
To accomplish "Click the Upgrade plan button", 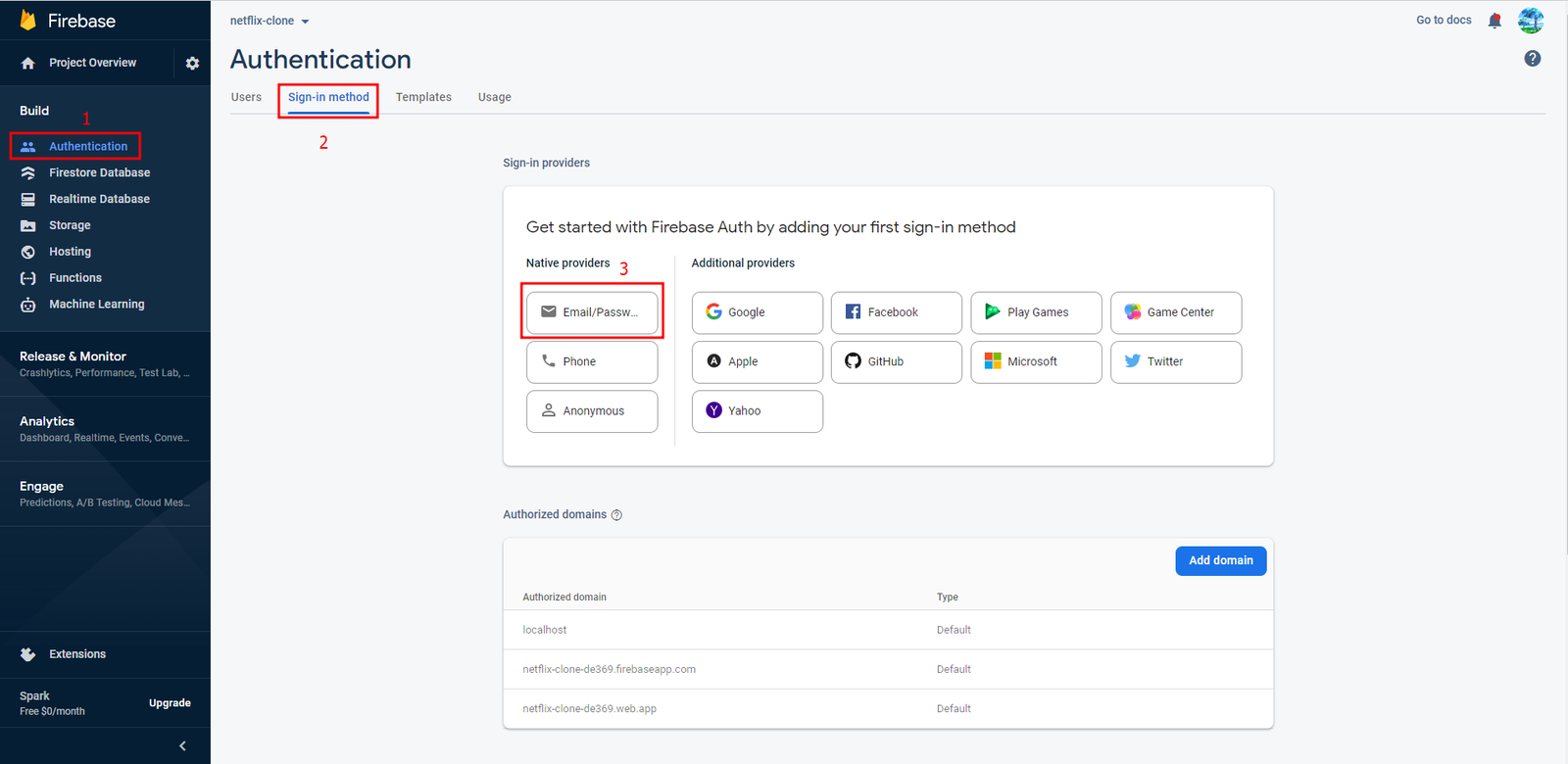I will pyautogui.click(x=170, y=703).
